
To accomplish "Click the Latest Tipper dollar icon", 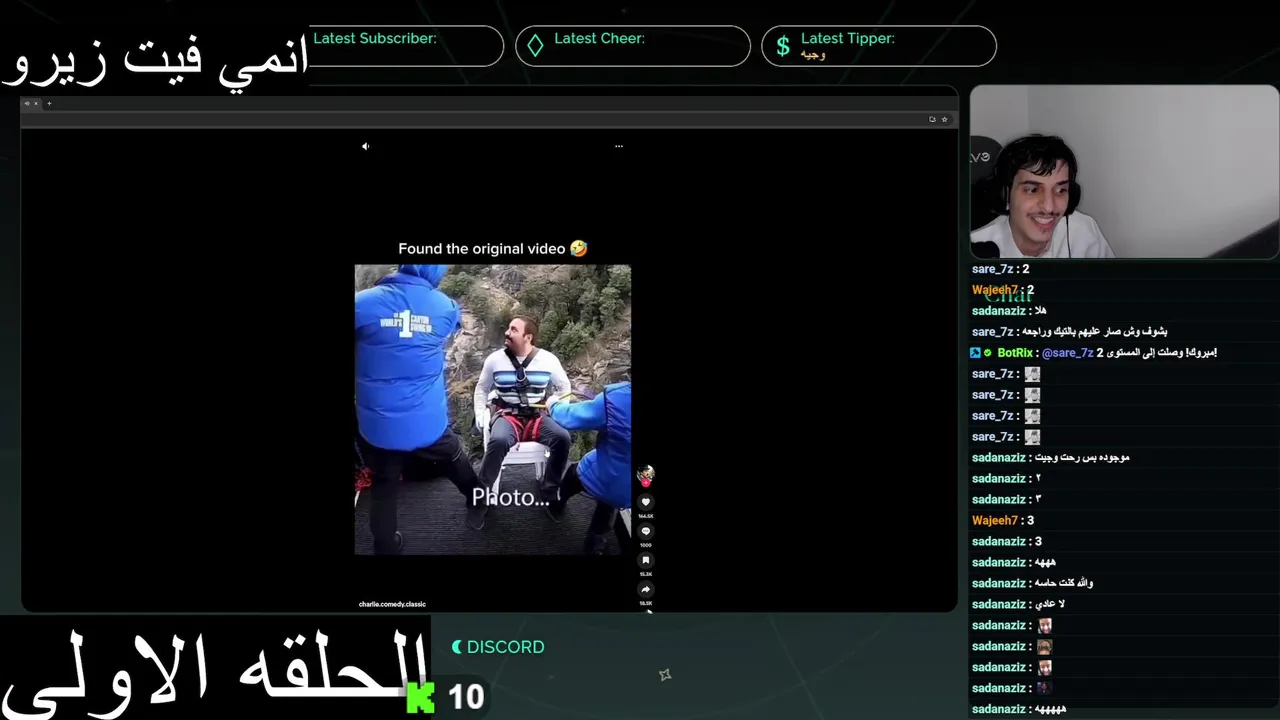I will coord(783,46).
